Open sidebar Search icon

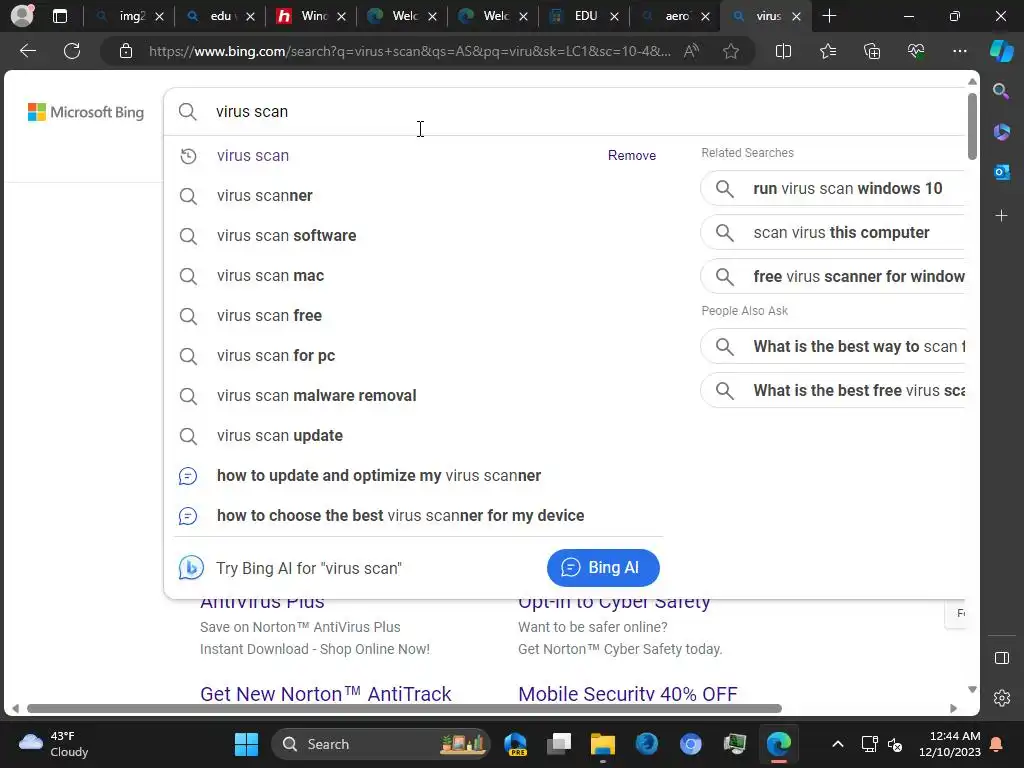1001,91
